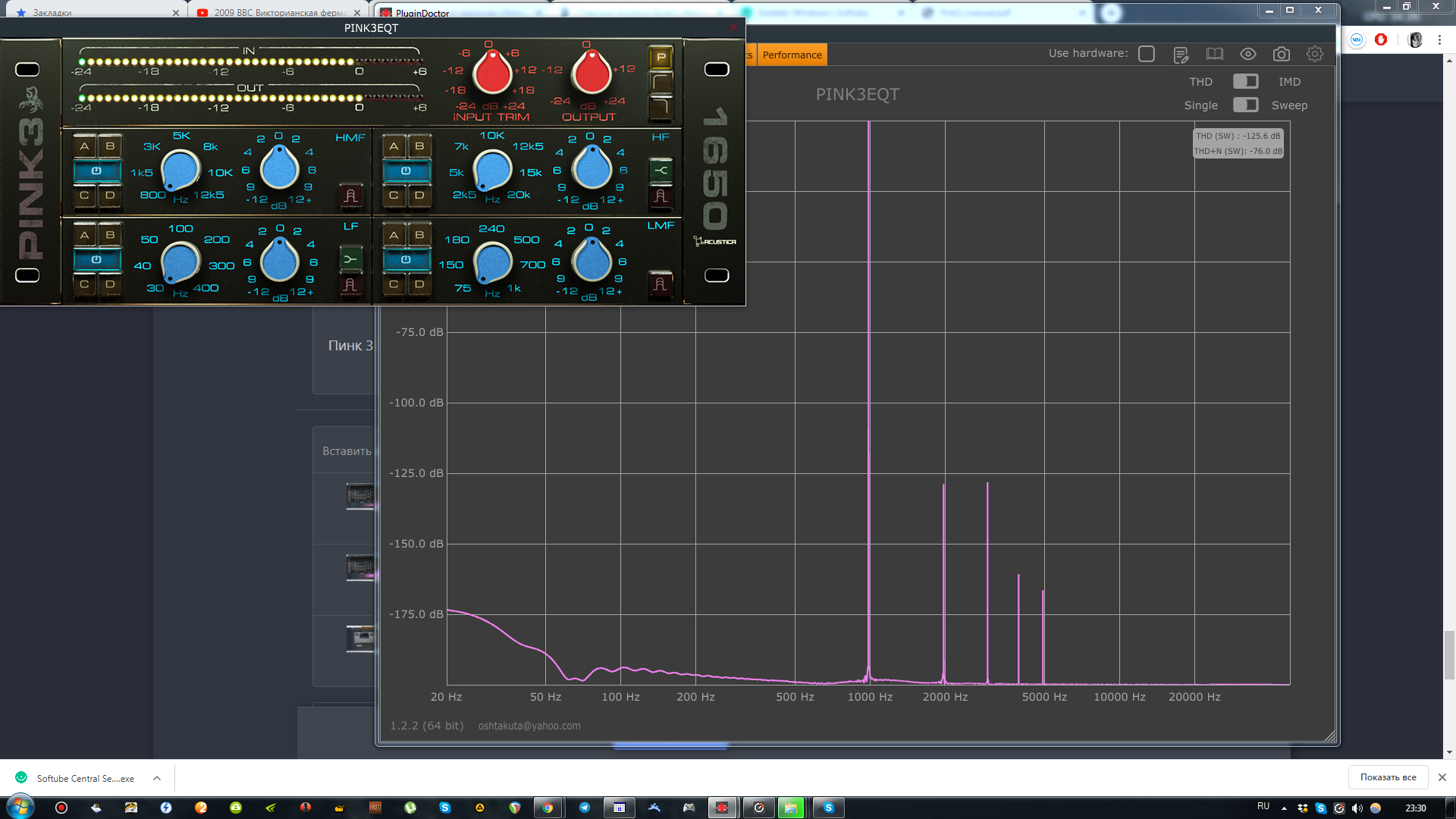Select preset D in the HMF band
1456x819 pixels.
pyautogui.click(x=110, y=196)
